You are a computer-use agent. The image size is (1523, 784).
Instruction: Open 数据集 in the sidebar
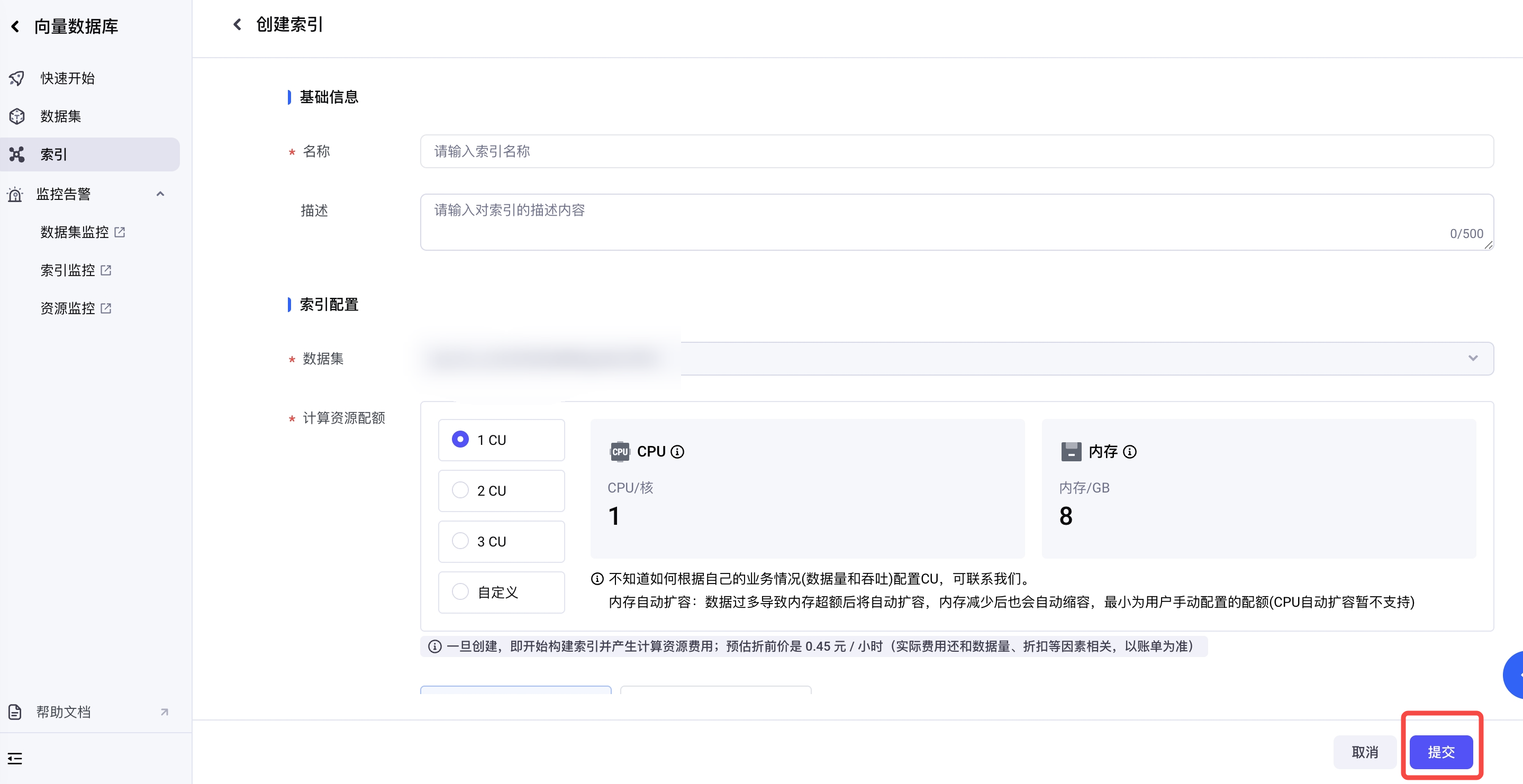(x=60, y=116)
